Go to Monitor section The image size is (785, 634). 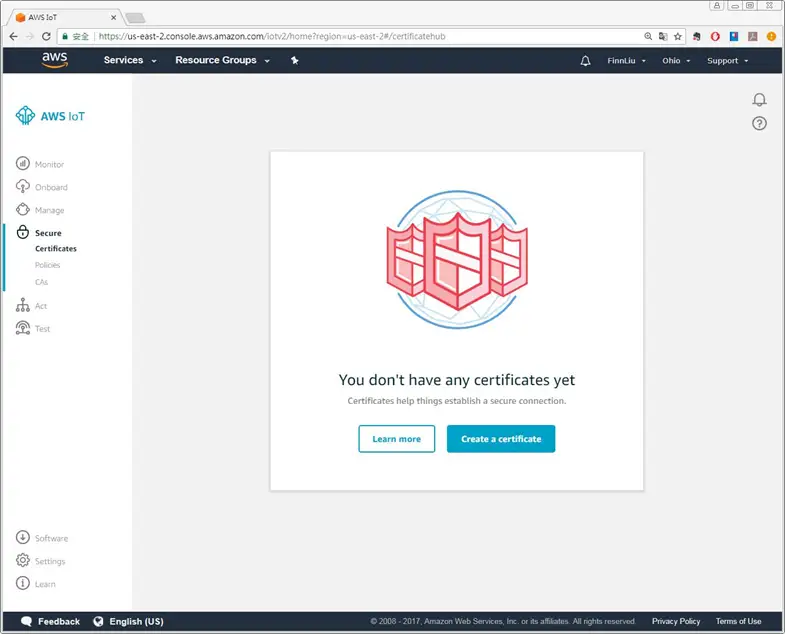(x=49, y=164)
